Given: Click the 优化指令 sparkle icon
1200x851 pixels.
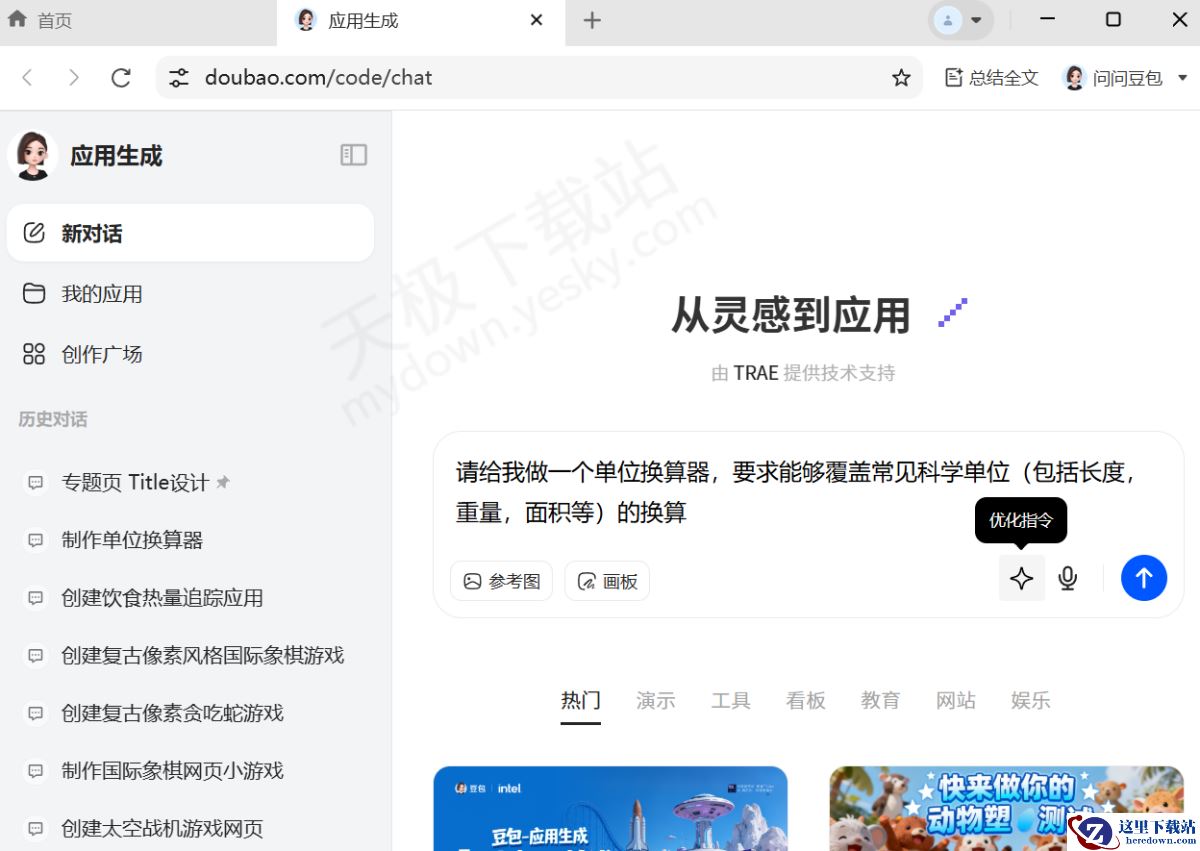Looking at the screenshot, I should click(x=1021, y=578).
